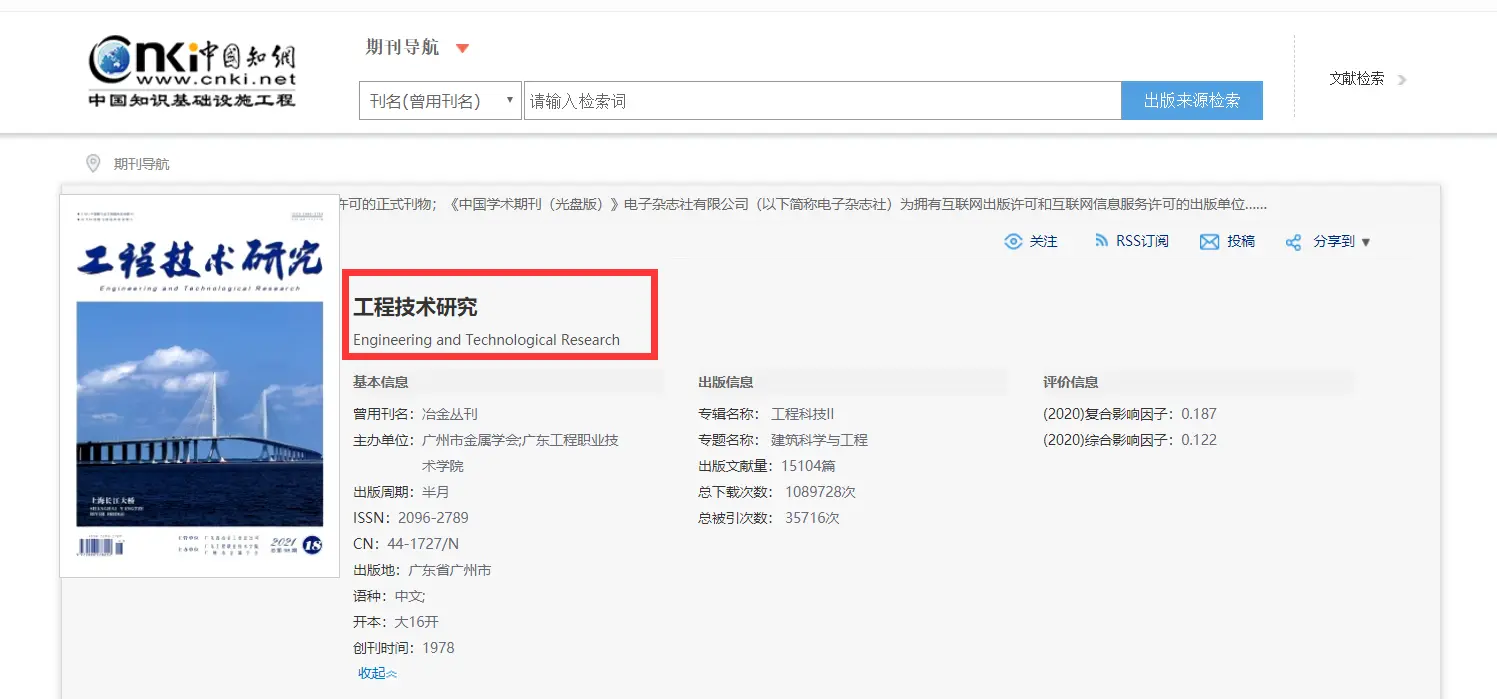The height and width of the screenshot is (699, 1497).
Task: Expand the 分享到 dropdown arrow
Action: 1366,242
